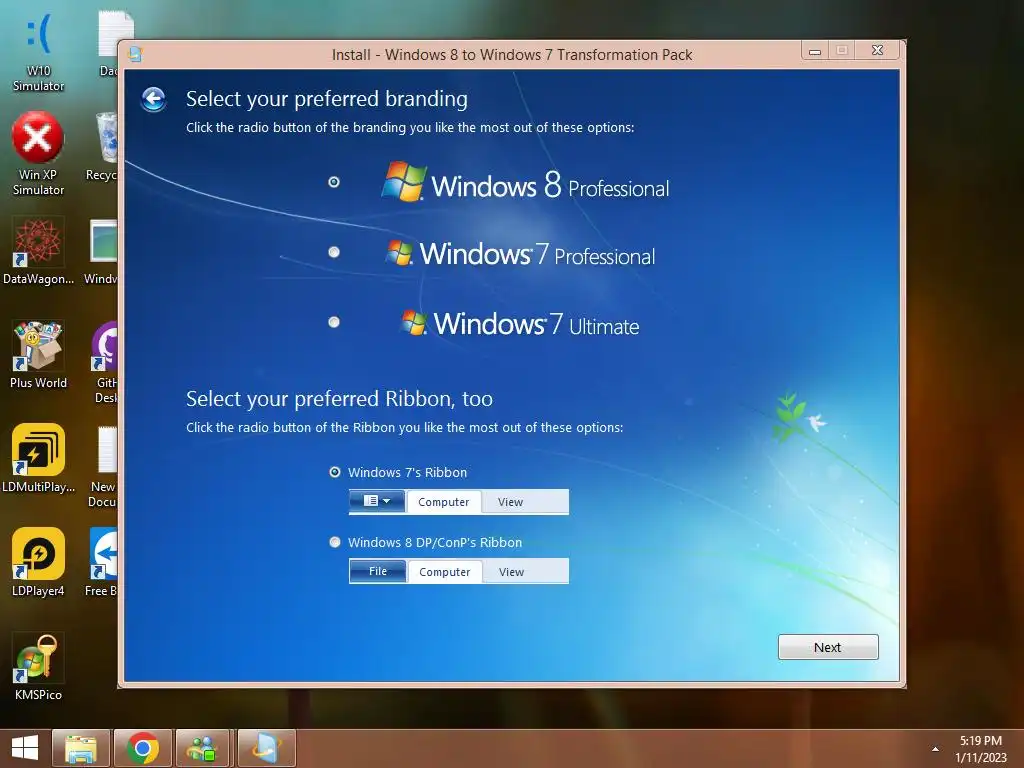Open the LDPlayer4 desktop shortcut
Viewport: 1024px width, 768px height.
point(38,562)
